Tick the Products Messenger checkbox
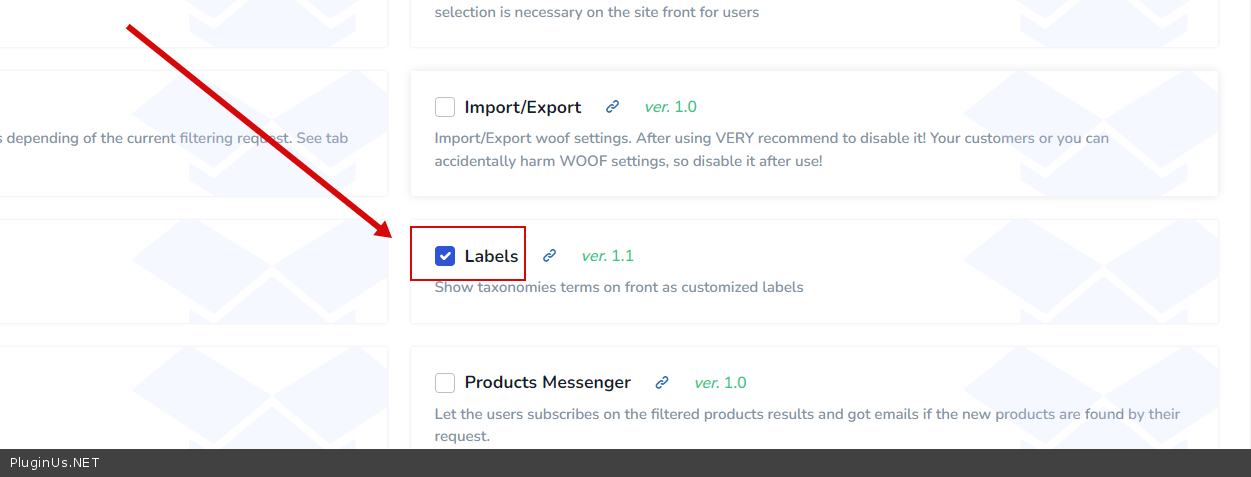The height and width of the screenshot is (477, 1251). [445, 383]
